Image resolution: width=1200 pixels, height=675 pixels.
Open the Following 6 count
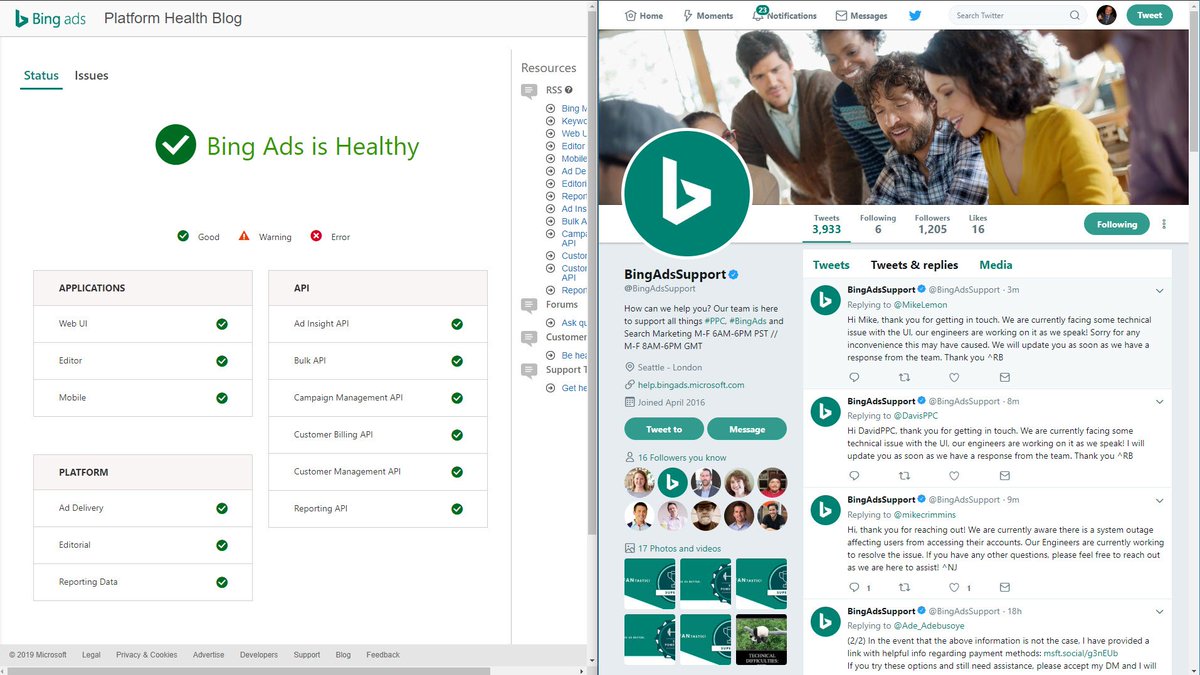click(x=878, y=224)
